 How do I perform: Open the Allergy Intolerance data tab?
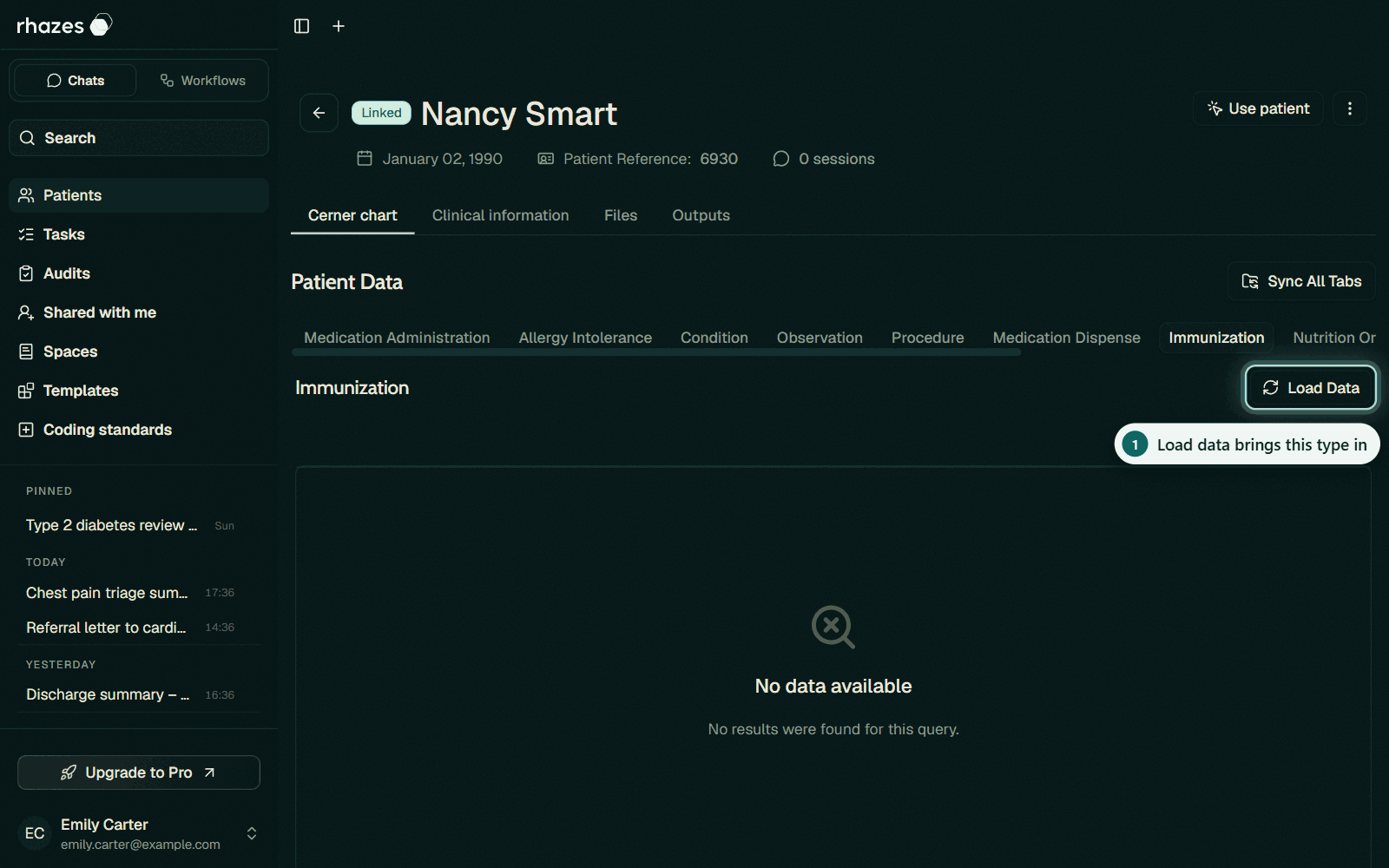coord(585,338)
